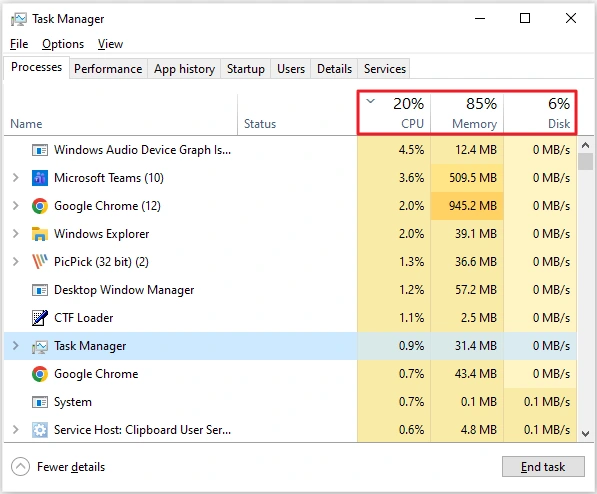The height and width of the screenshot is (494, 597).
Task: Sort by the Memory column header
Action: (x=467, y=113)
